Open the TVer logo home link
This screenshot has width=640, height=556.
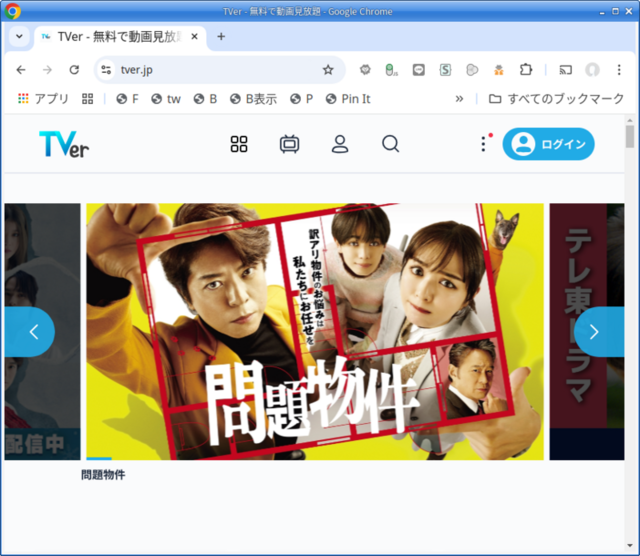pos(64,144)
